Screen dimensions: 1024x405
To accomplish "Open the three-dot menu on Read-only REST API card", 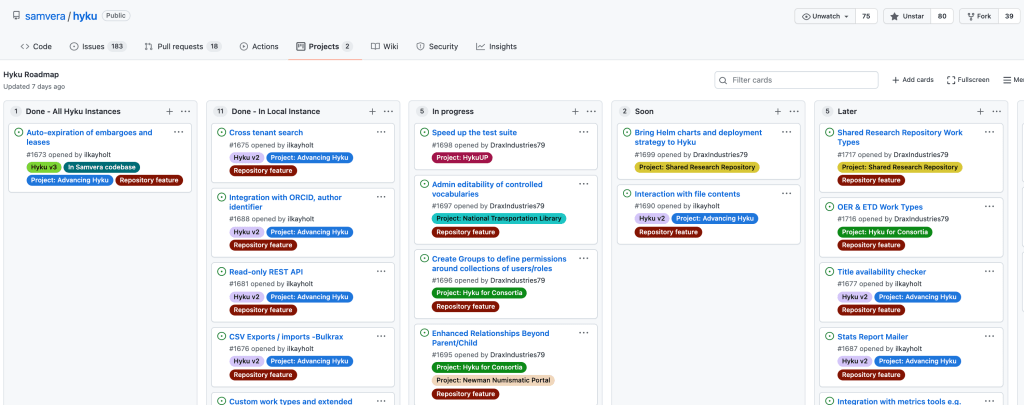I will [381, 271].
